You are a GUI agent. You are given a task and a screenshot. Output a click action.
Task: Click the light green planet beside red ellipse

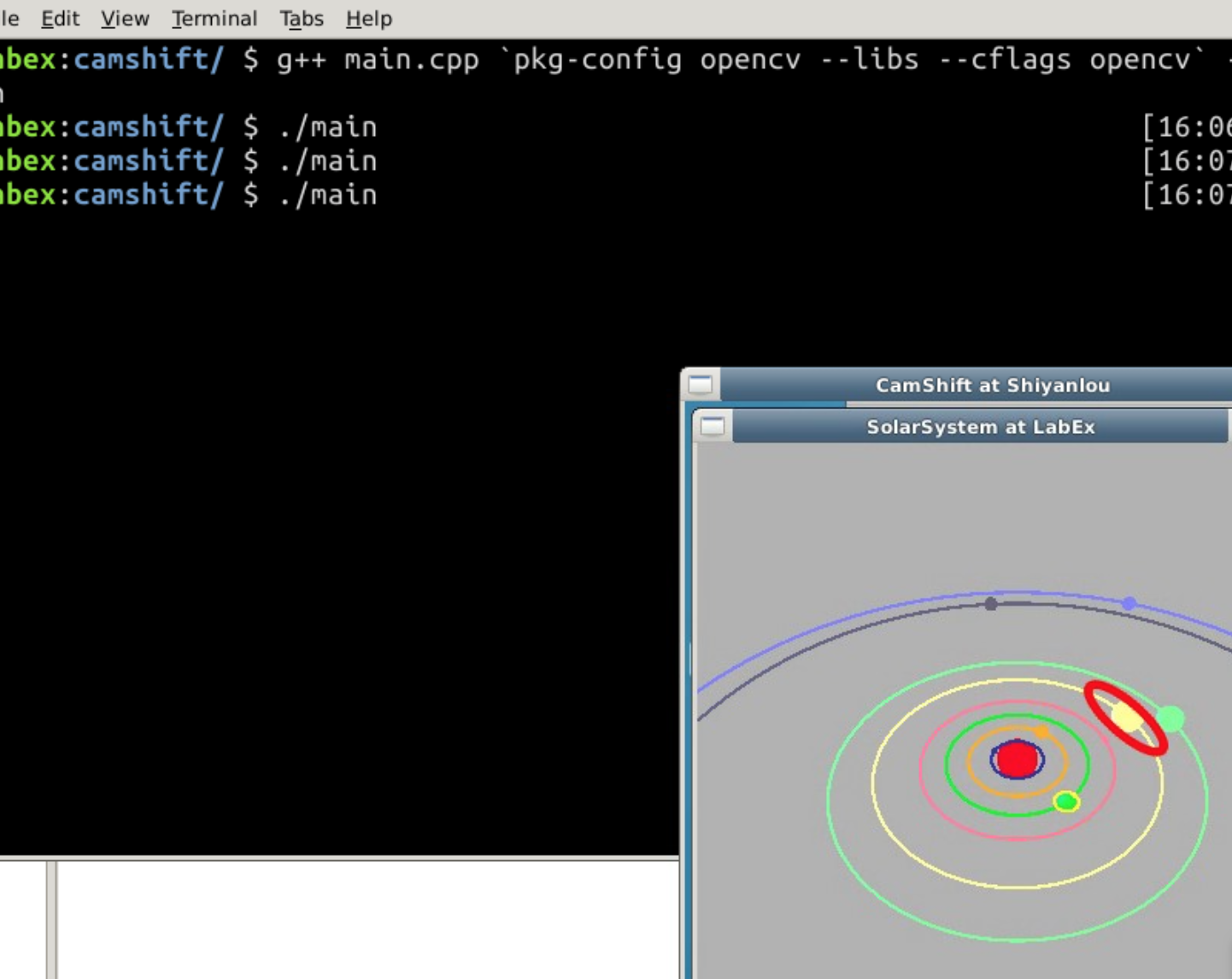coord(1170,718)
